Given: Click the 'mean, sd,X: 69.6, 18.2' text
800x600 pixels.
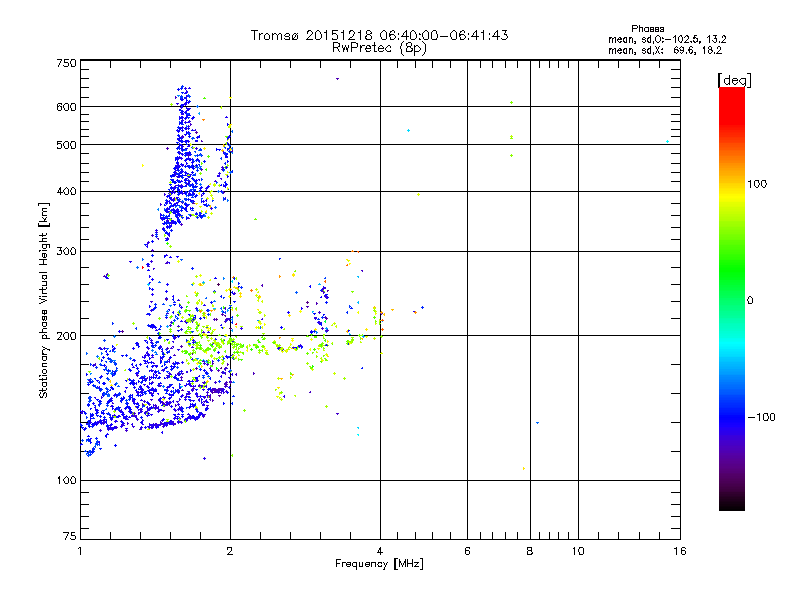Looking at the screenshot, I should [x=665, y=50].
